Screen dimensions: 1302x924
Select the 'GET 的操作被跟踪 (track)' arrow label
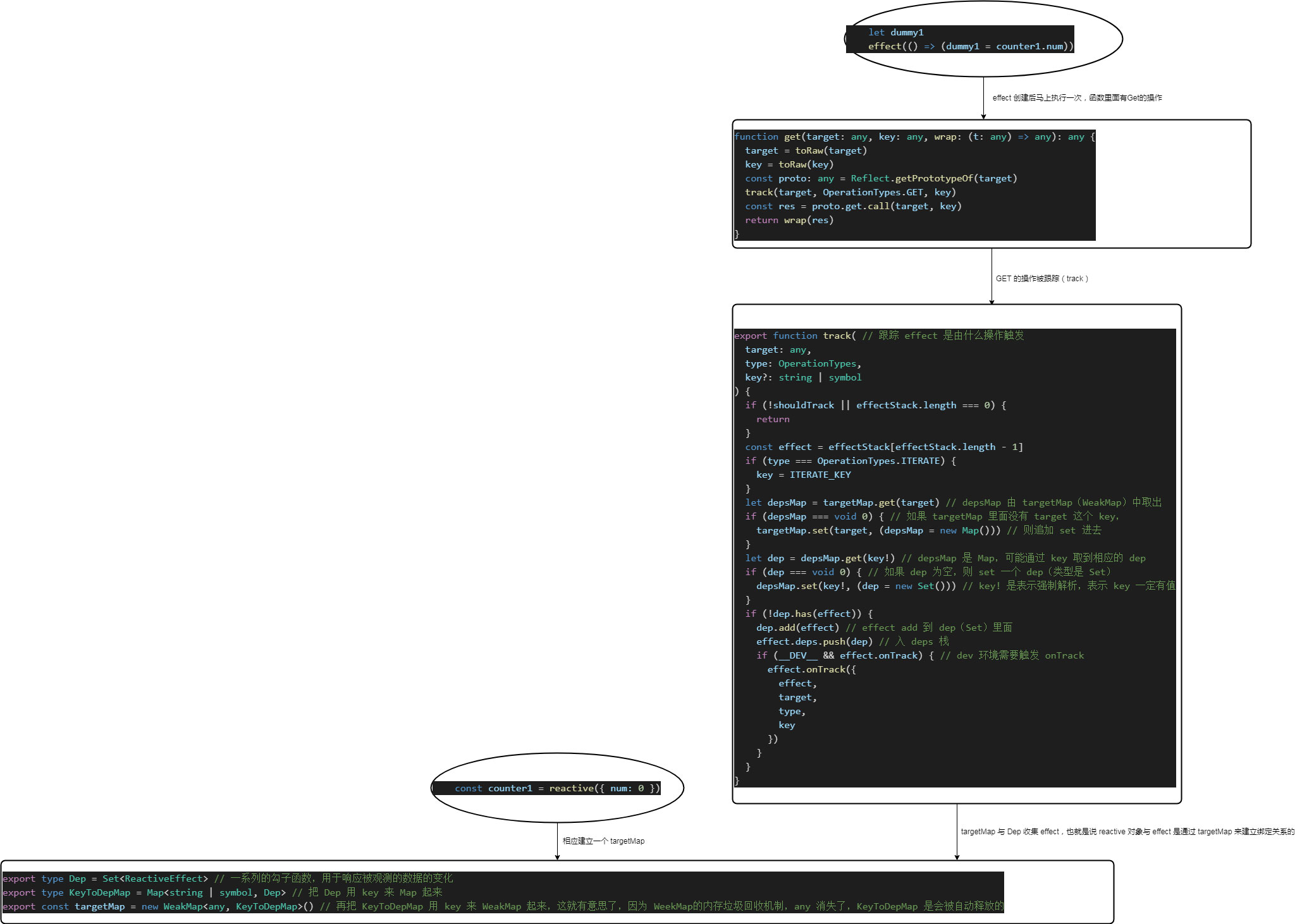pyautogui.click(x=1041, y=279)
